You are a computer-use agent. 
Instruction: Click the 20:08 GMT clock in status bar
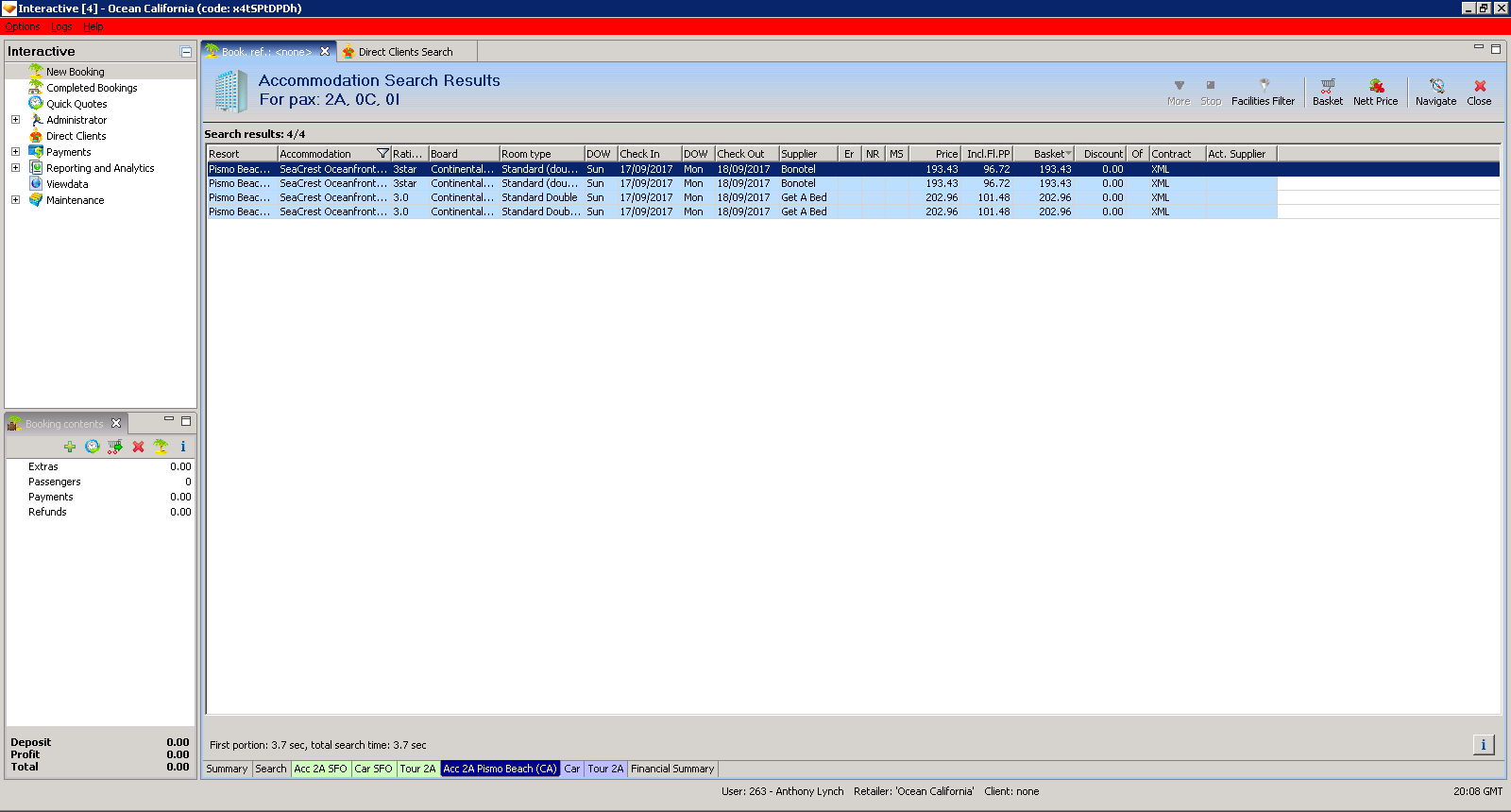[x=1477, y=791]
